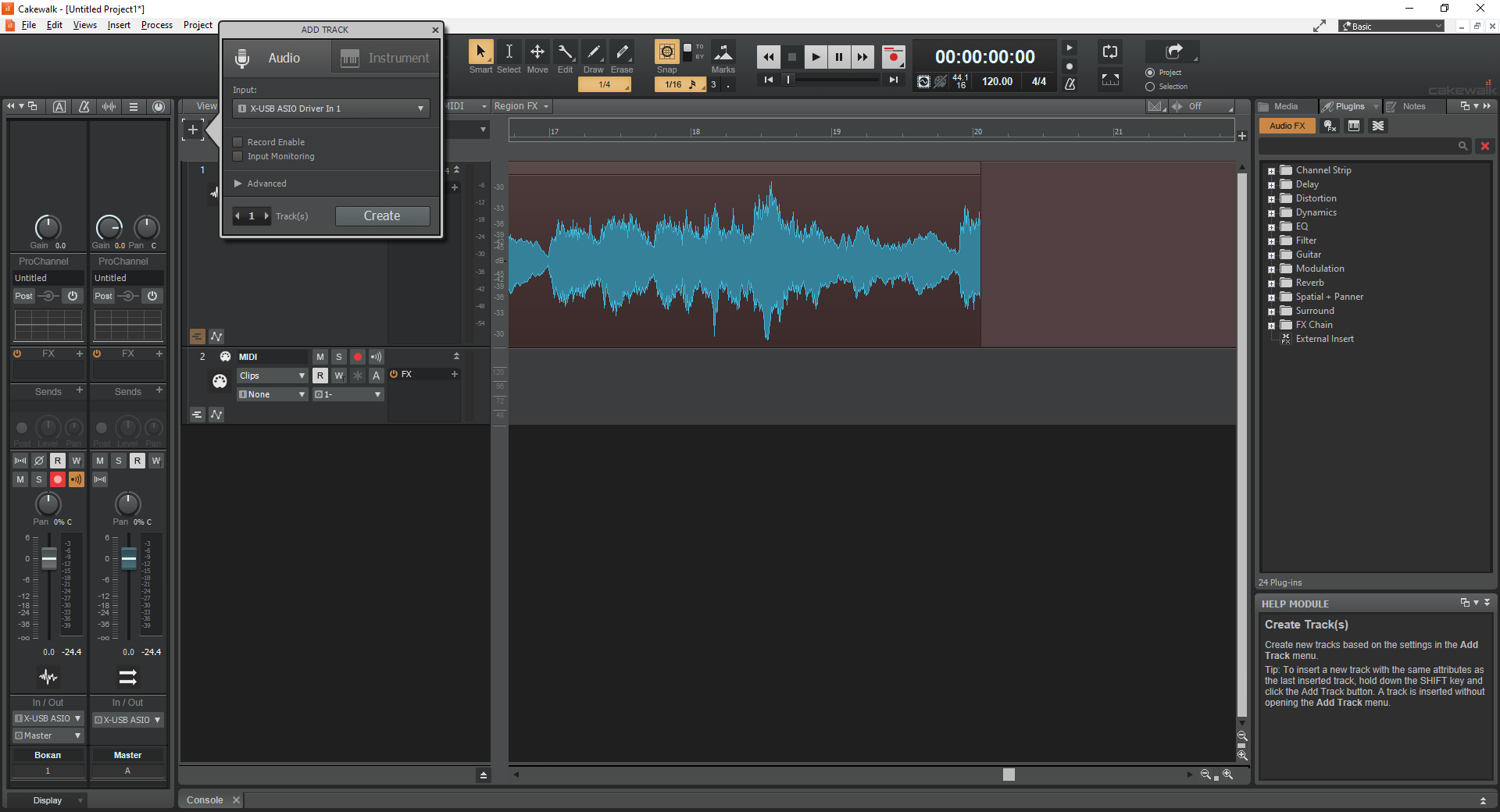
Task: Open the Views menu
Action: point(84,25)
